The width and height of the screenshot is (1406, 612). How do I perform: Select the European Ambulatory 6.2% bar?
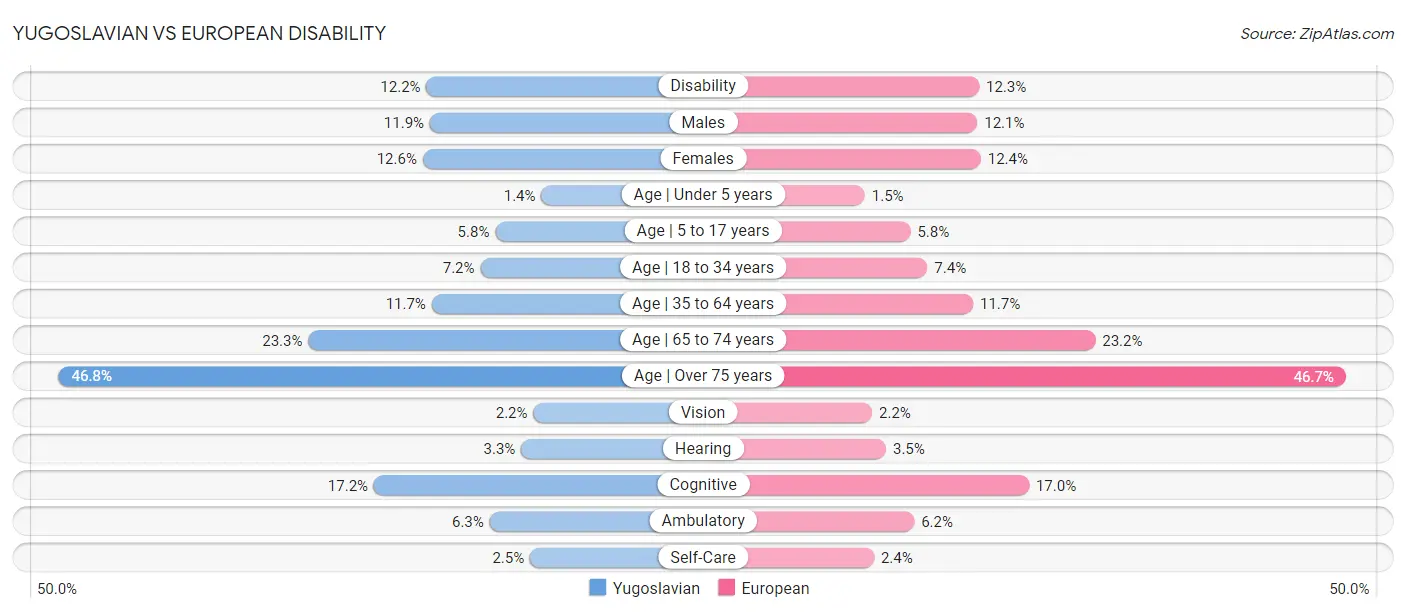[x=836, y=521]
